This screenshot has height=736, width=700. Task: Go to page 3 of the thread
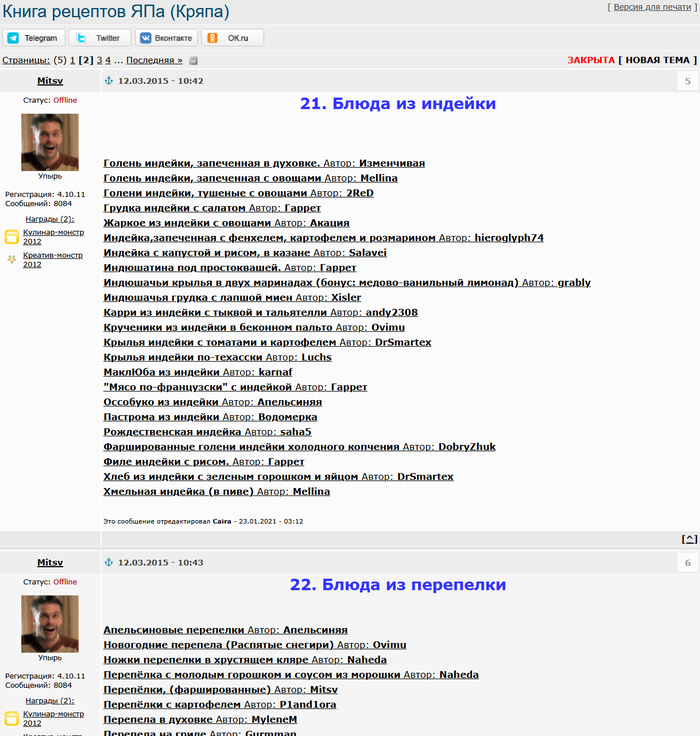[x=98, y=60]
